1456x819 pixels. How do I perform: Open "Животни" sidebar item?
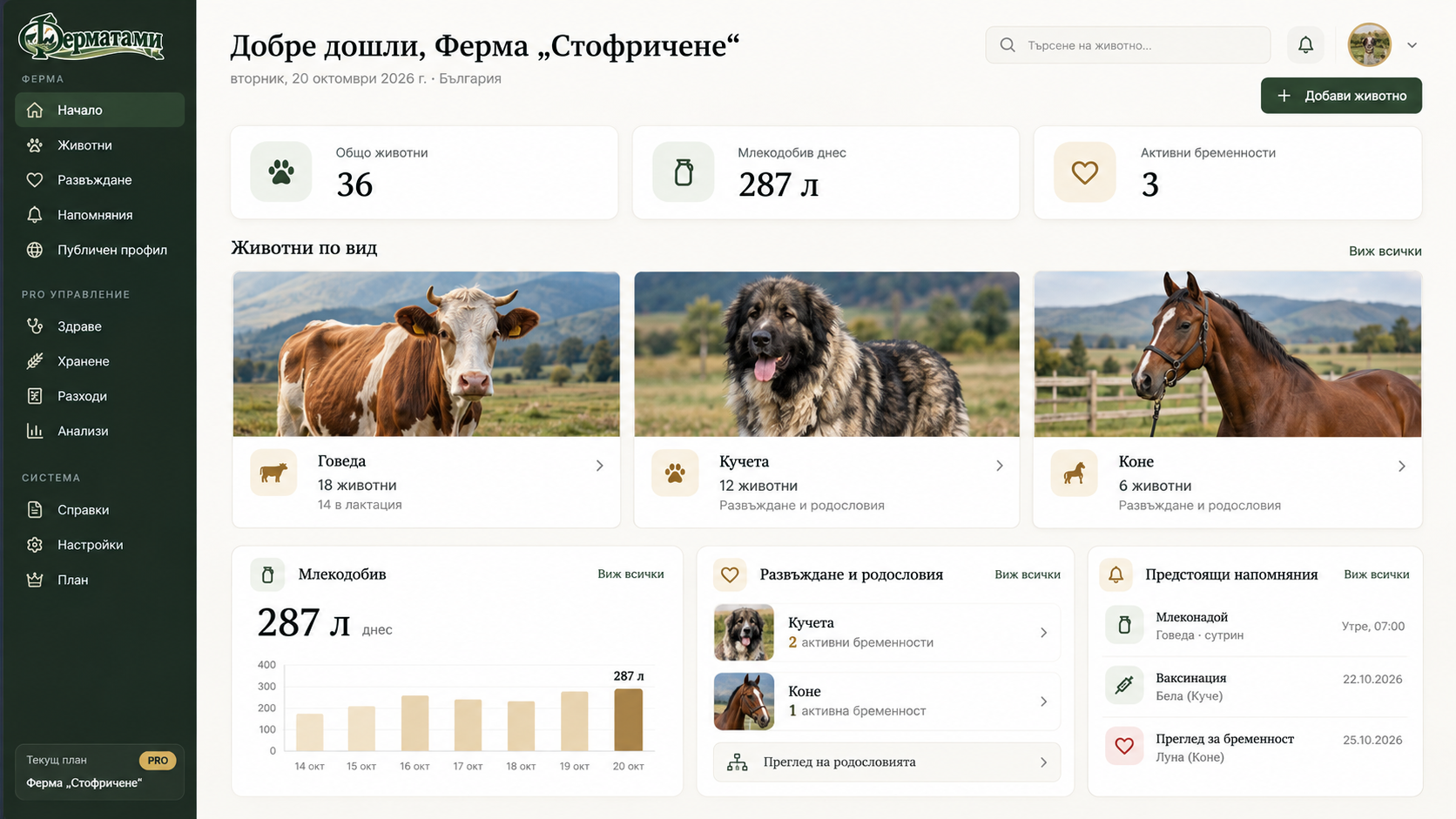pyautogui.click(x=99, y=145)
